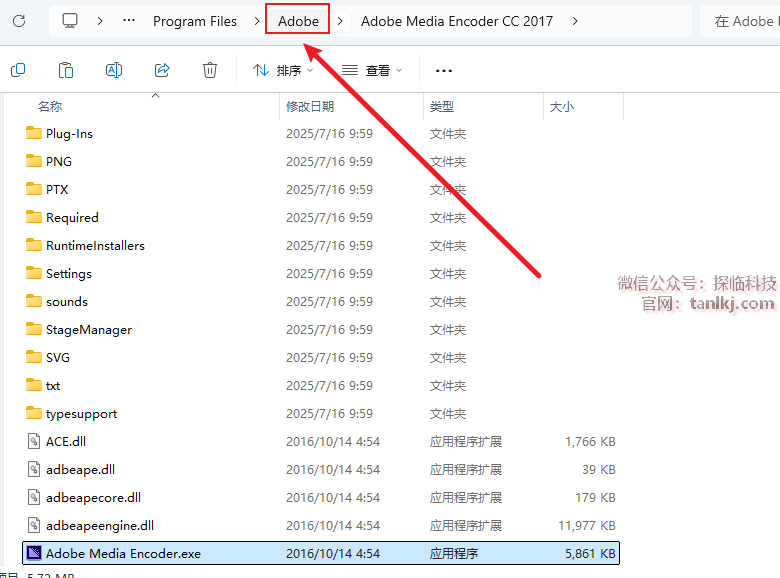Click the This PC monitor icon

(70, 21)
